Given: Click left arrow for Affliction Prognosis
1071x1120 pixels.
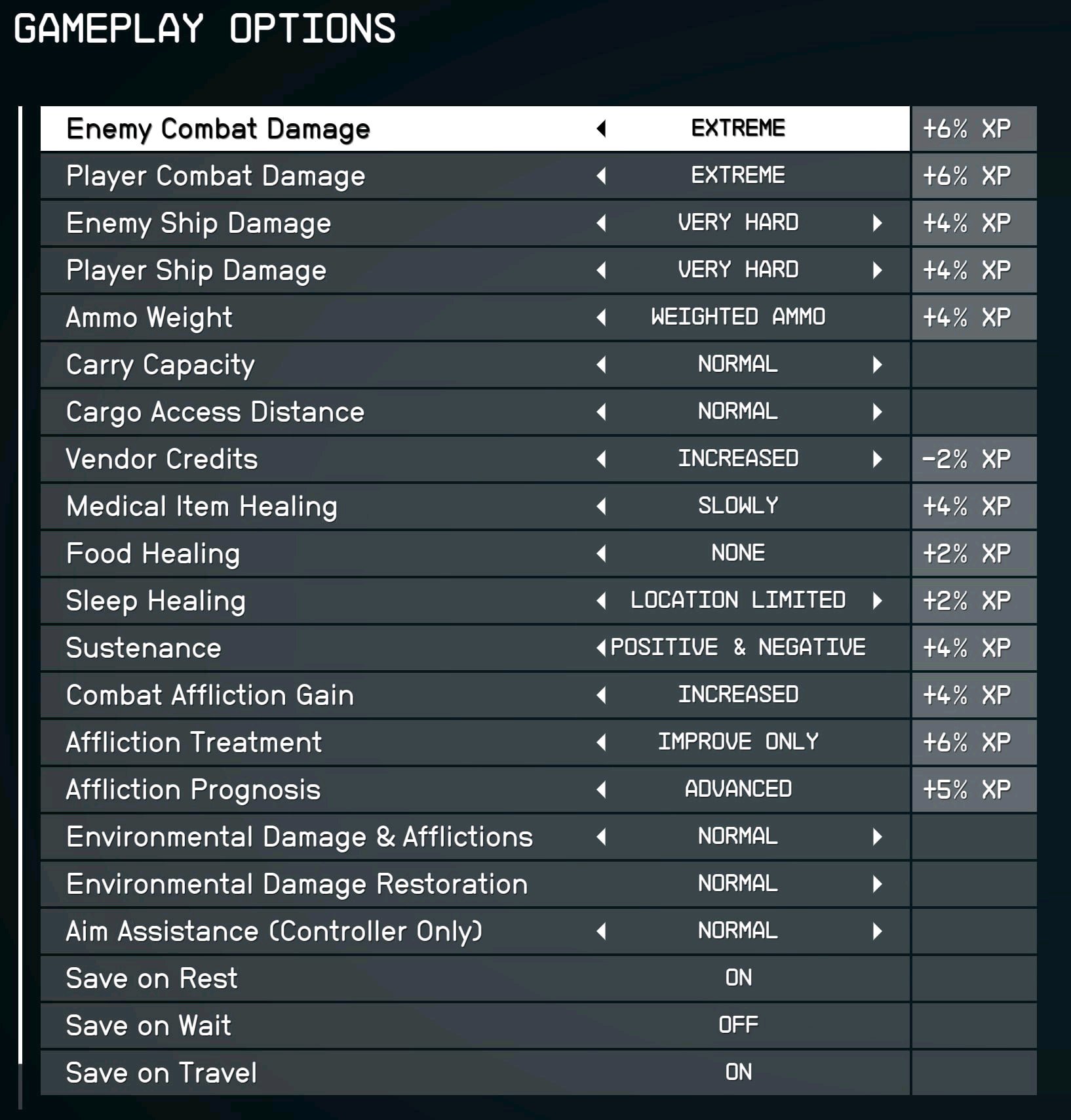Looking at the screenshot, I should 601,790.
